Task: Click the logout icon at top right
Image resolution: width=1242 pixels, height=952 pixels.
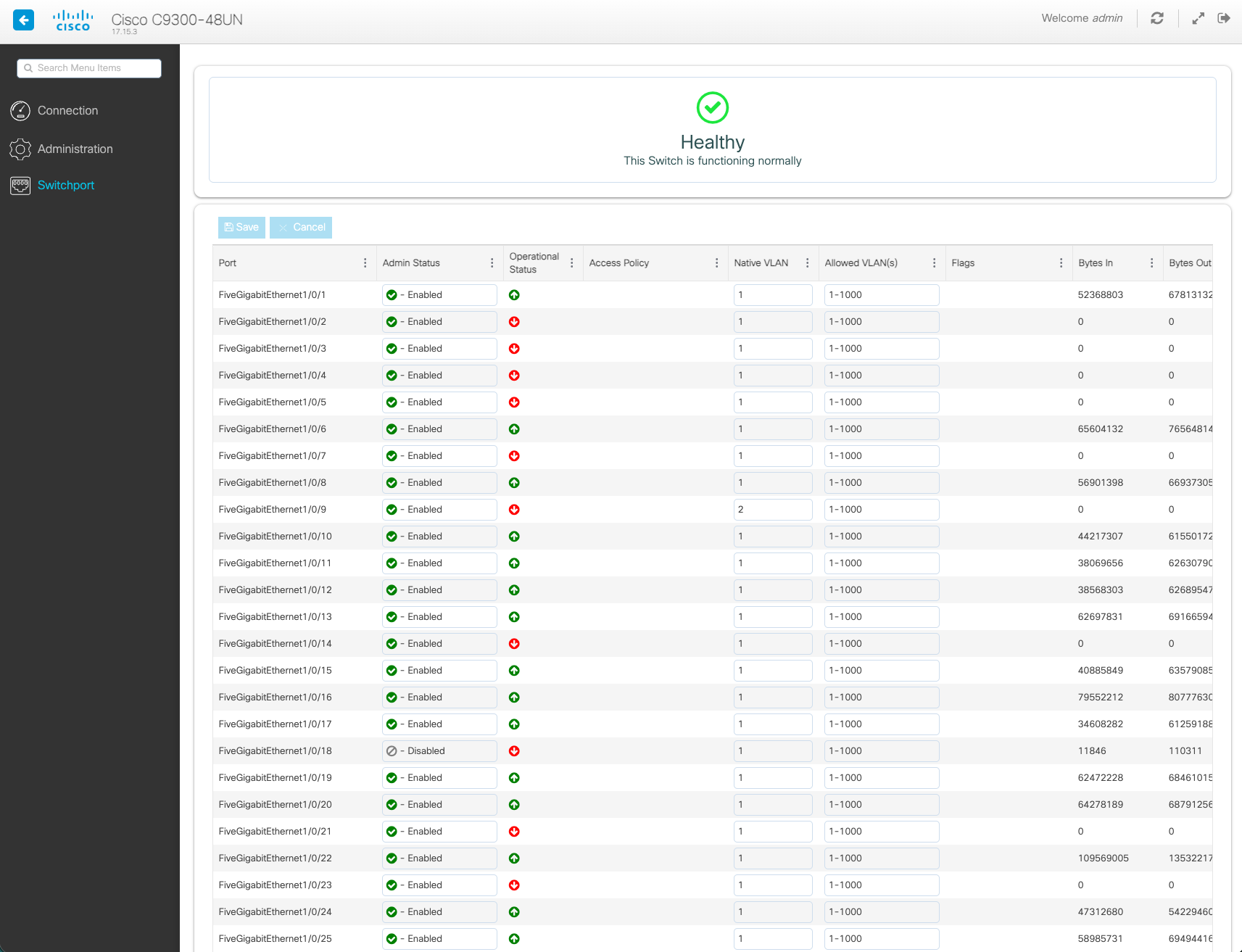Action: pyautogui.click(x=1224, y=18)
